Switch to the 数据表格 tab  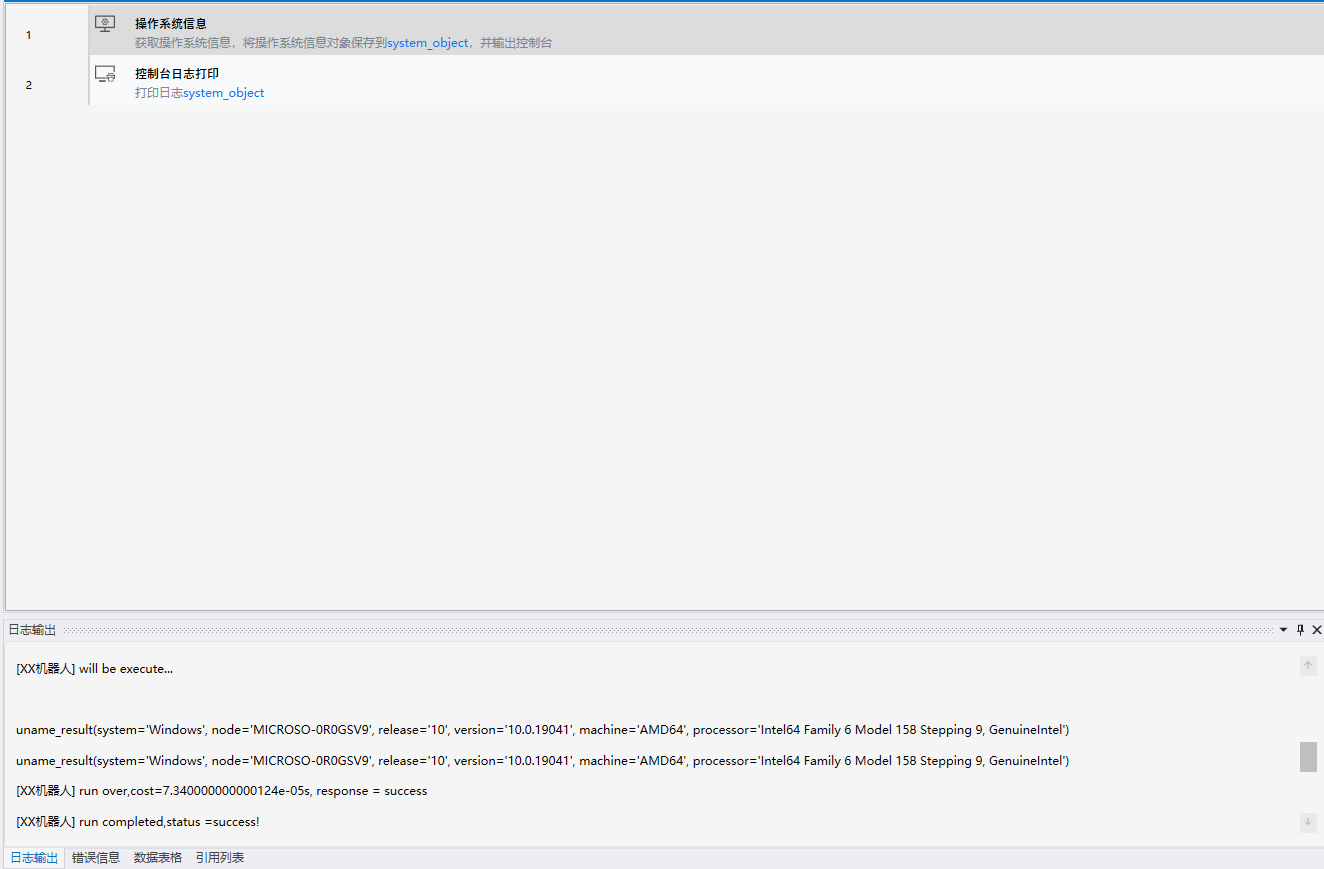[x=158, y=858]
